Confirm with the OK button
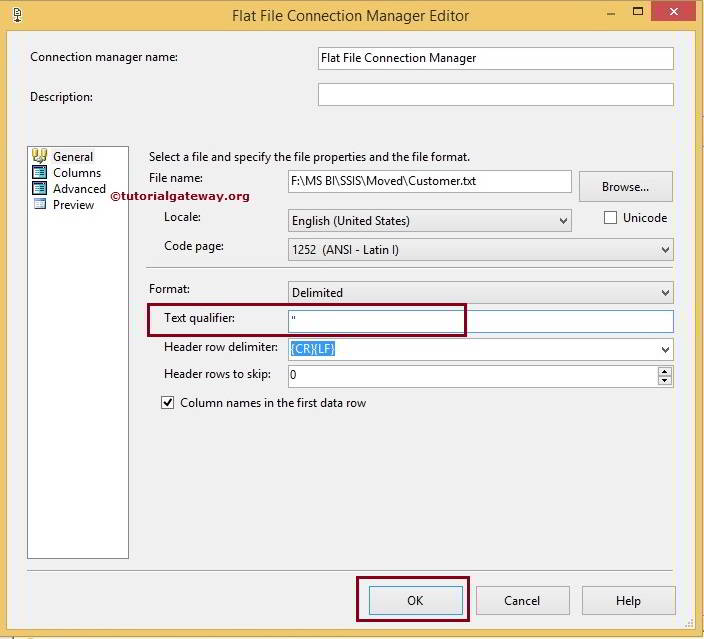This screenshot has height=639, width=704. pyautogui.click(x=415, y=600)
